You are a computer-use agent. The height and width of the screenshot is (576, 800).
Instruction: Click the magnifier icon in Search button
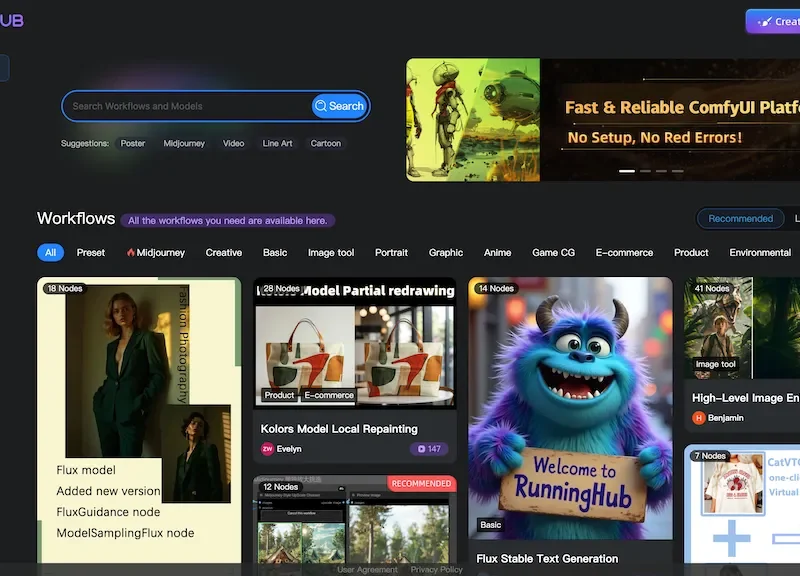click(321, 106)
